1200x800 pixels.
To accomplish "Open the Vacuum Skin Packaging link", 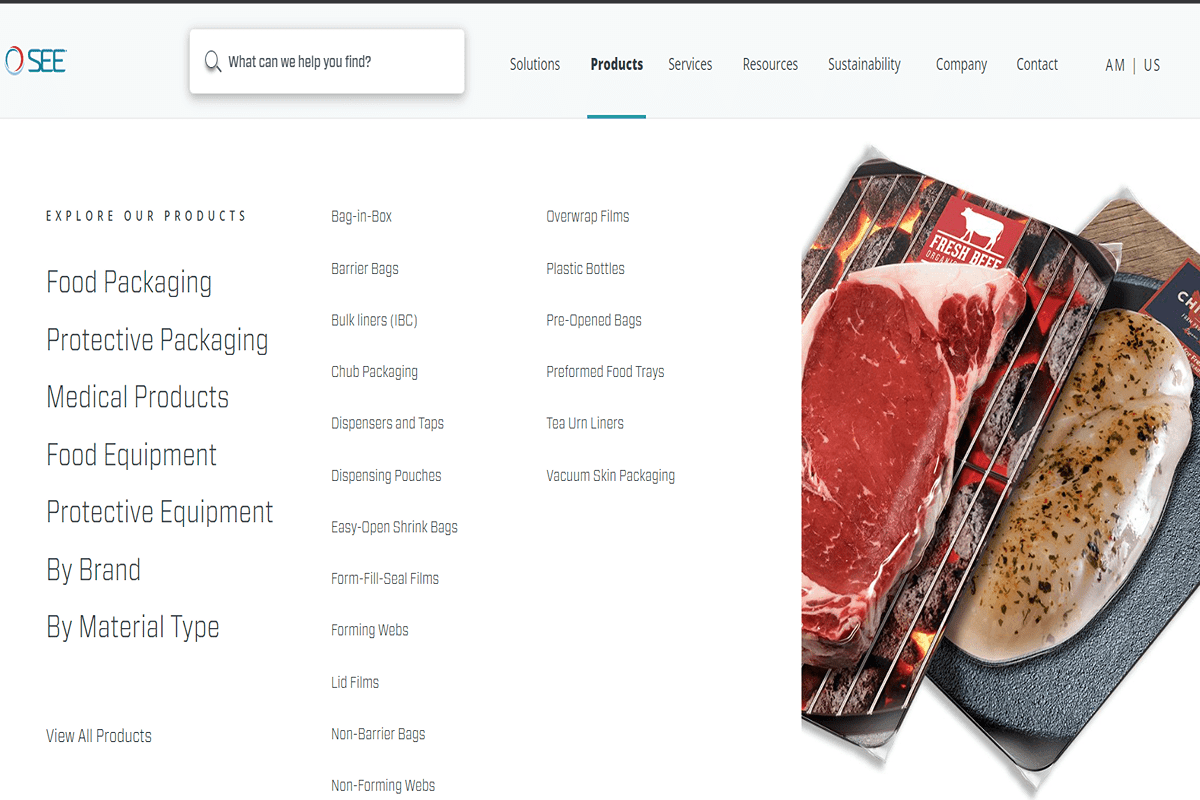I will [x=610, y=476].
